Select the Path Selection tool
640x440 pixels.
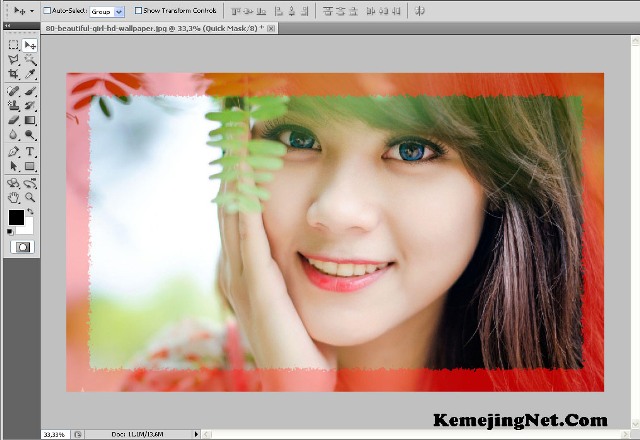point(13,166)
